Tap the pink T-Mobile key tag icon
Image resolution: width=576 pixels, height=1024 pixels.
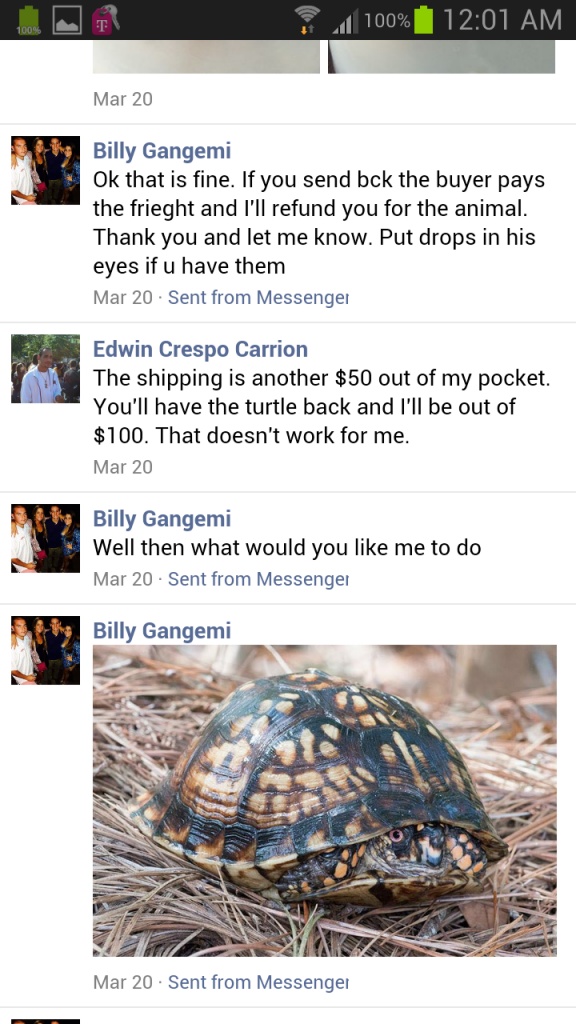click(104, 19)
